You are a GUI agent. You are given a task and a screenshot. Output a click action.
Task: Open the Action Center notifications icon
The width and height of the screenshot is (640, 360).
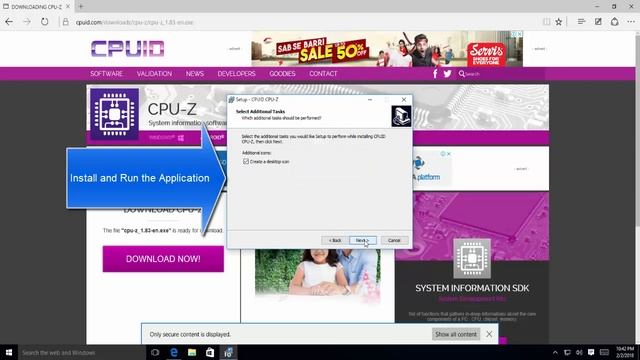tap(591, 352)
